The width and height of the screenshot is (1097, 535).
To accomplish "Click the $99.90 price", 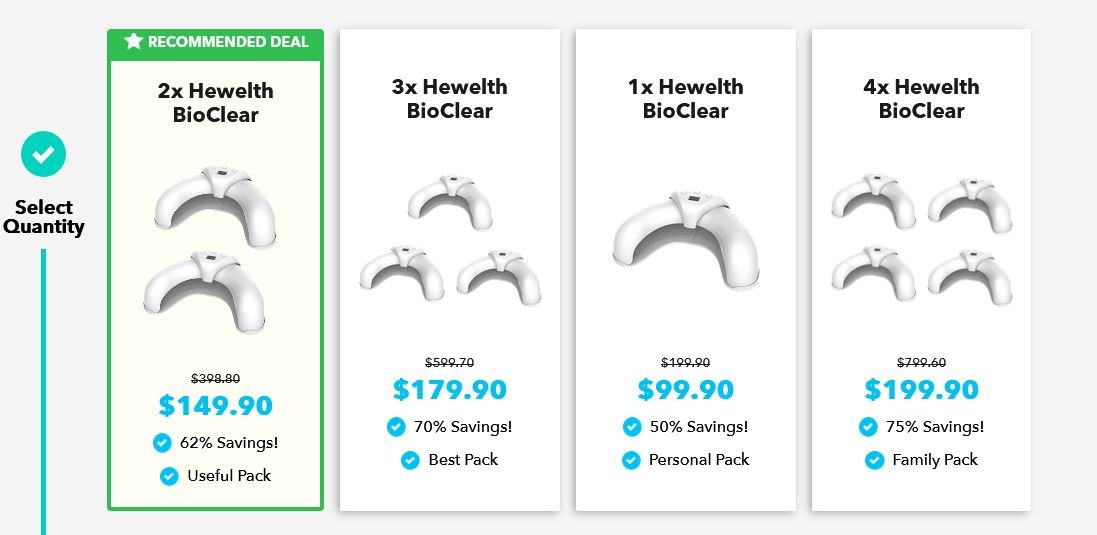I will tap(686, 390).
